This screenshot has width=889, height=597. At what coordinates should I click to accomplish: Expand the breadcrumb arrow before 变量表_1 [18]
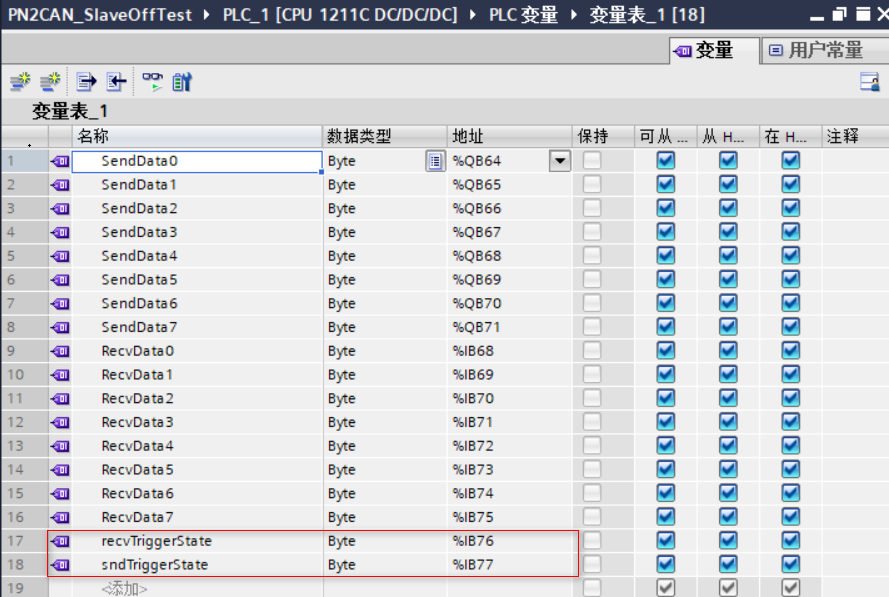(573, 15)
